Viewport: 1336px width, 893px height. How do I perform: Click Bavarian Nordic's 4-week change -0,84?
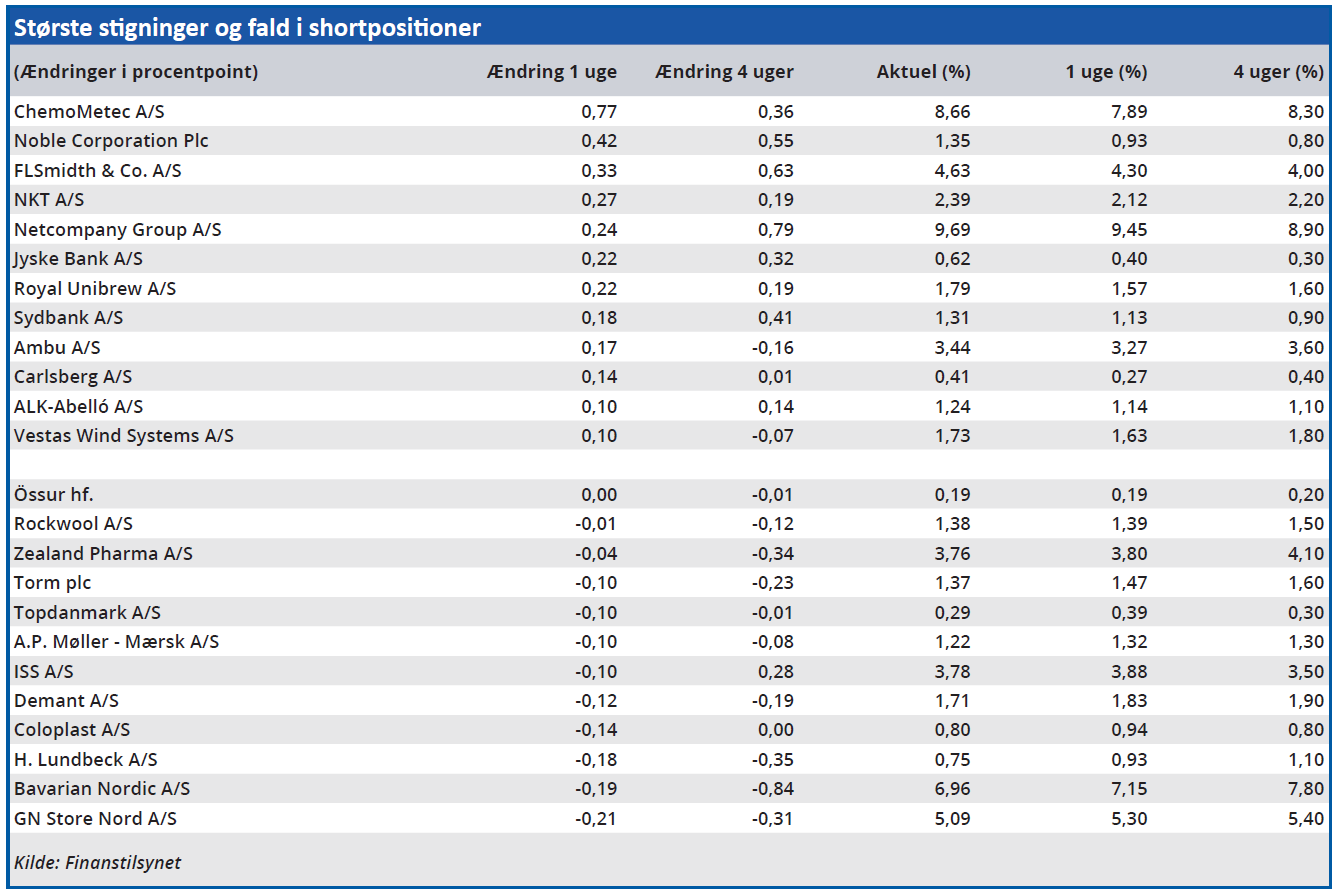tap(772, 789)
